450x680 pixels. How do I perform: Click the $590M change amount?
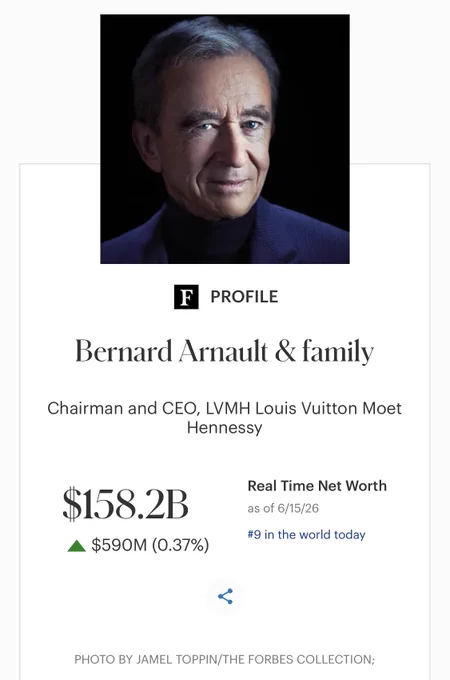(x=119, y=545)
